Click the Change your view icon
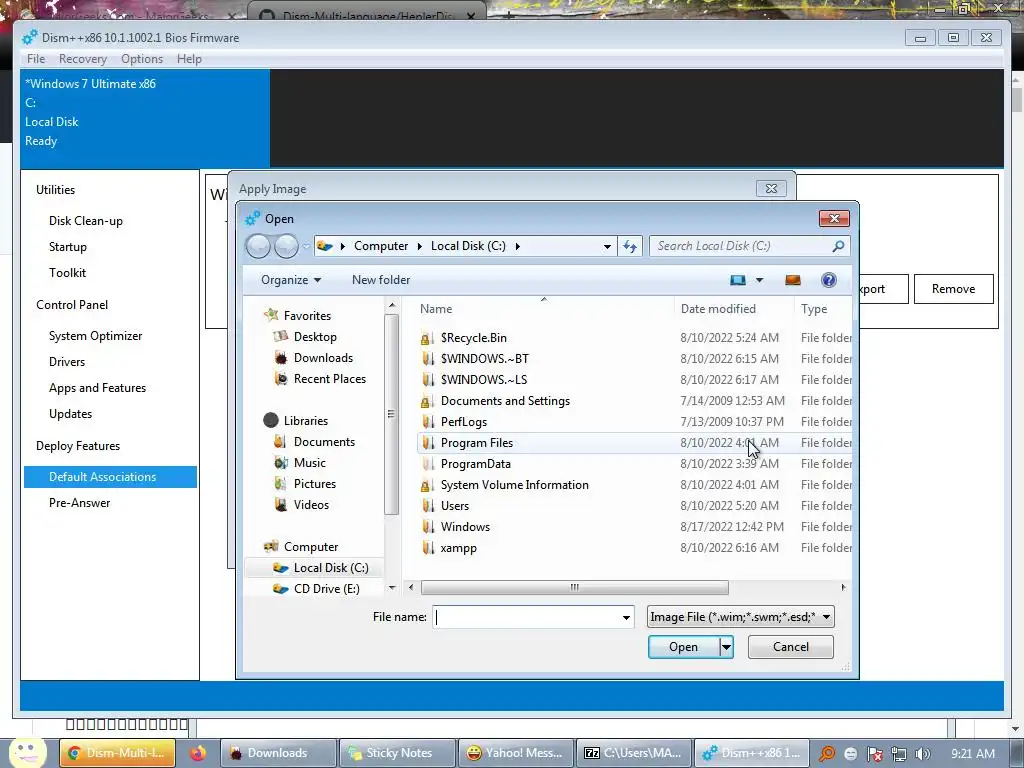This screenshot has height=768, width=1024. (738, 280)
